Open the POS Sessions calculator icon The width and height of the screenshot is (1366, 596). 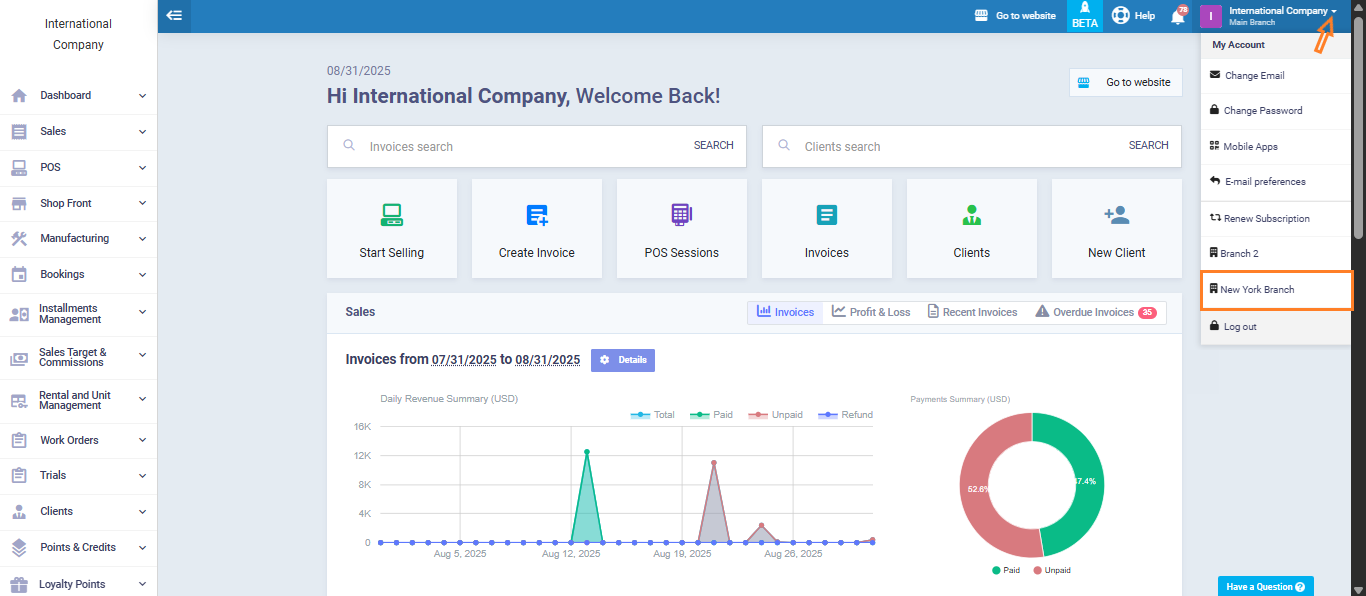point(682,215)
